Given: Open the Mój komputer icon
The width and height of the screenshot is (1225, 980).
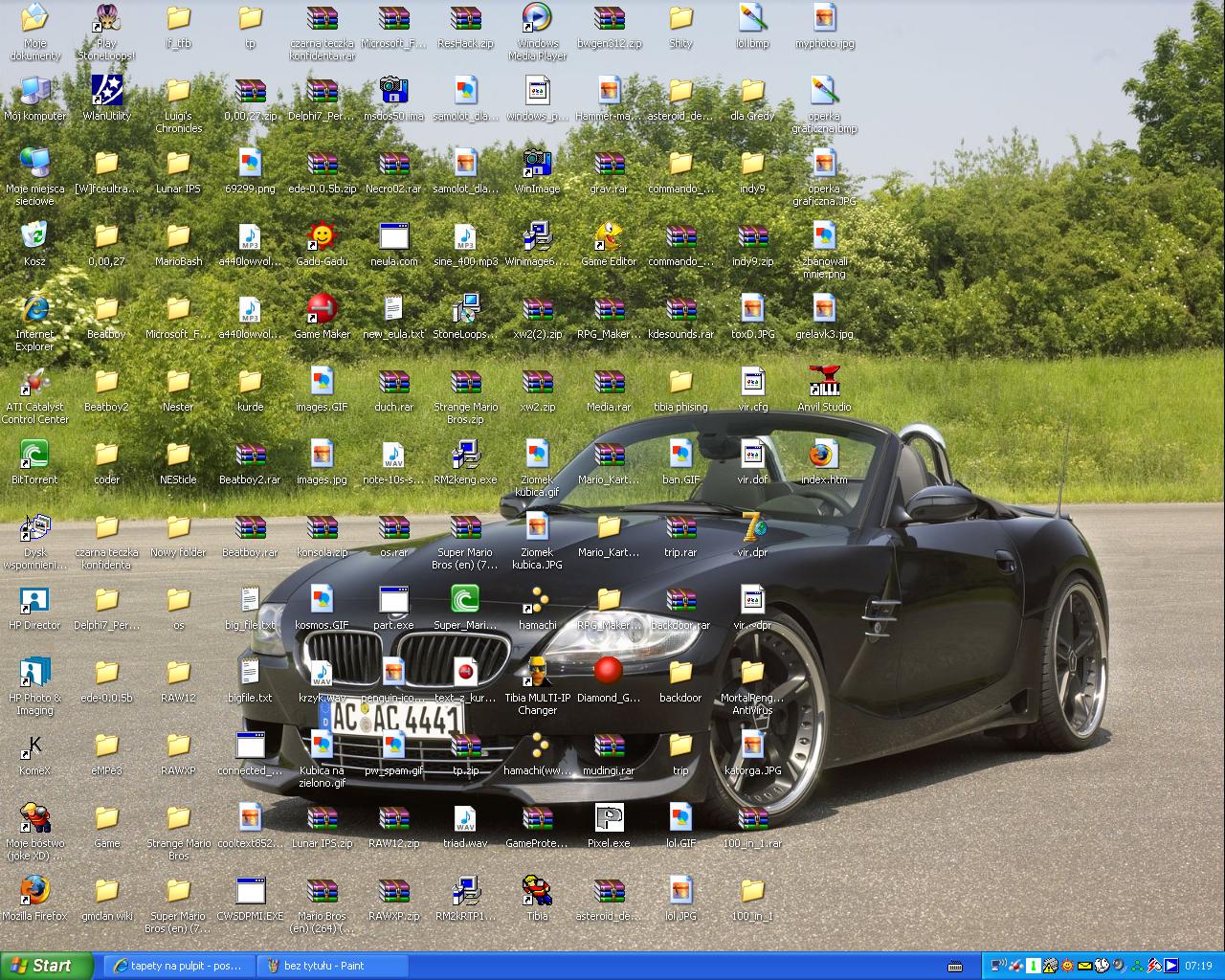Looking at the screenshot, I should coord(34,92).
